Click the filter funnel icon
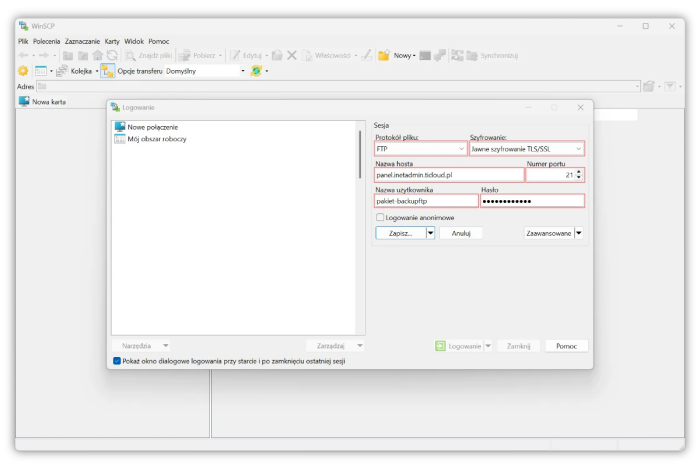This screenshot has height=469, width=700. [670, 86]
